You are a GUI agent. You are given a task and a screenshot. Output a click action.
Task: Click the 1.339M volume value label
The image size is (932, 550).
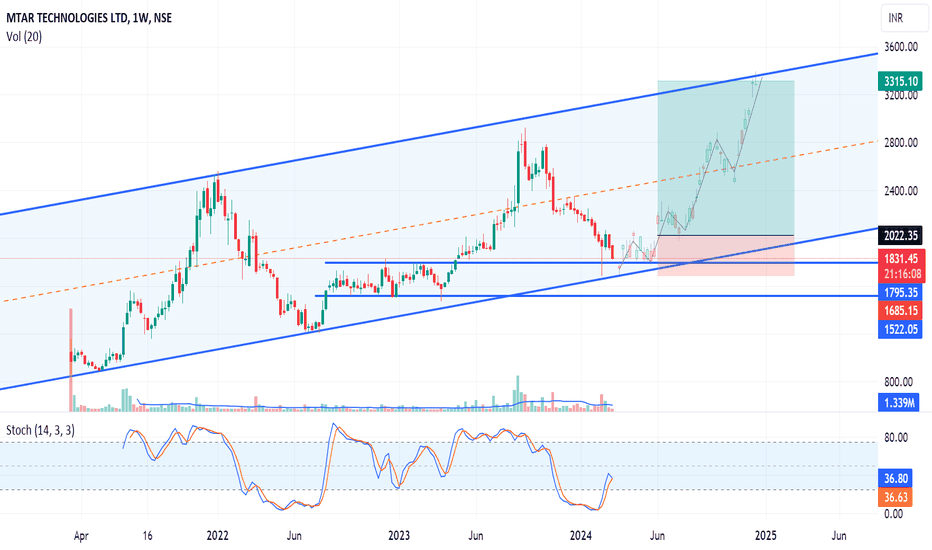pos(899,403)
